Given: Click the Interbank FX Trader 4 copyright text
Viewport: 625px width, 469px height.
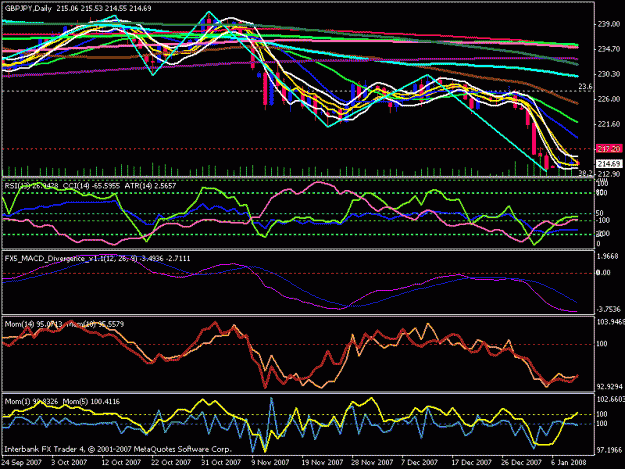Looking at the screenshot, I should click(x=118, y=449).
